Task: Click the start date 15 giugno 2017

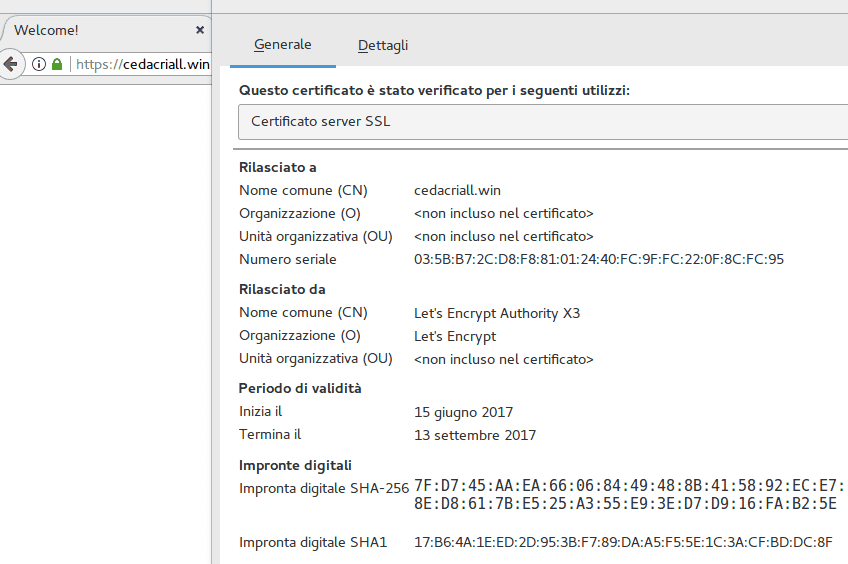Action: (x=463, y=412)
